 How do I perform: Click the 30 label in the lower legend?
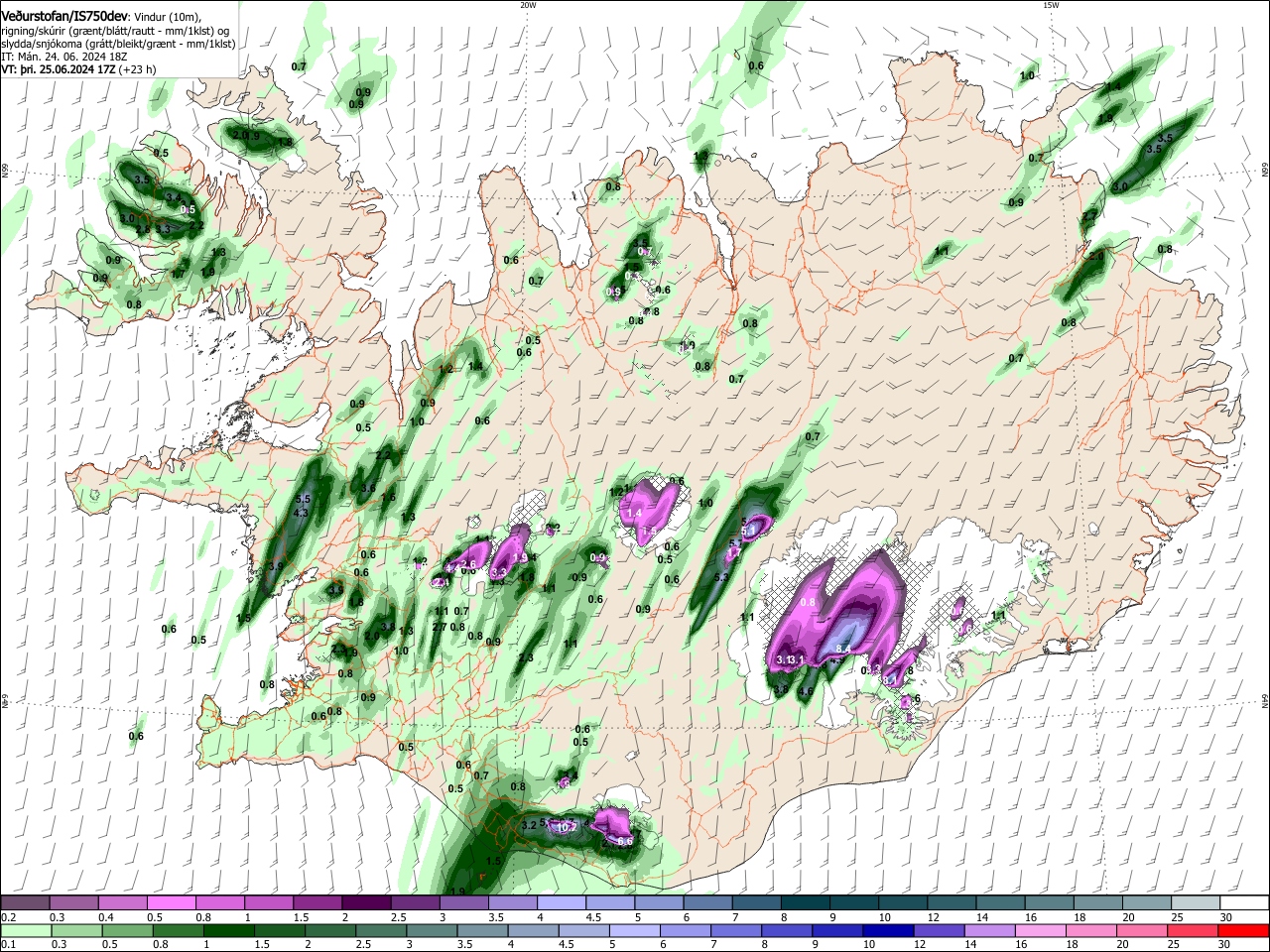pos(1226,945)
